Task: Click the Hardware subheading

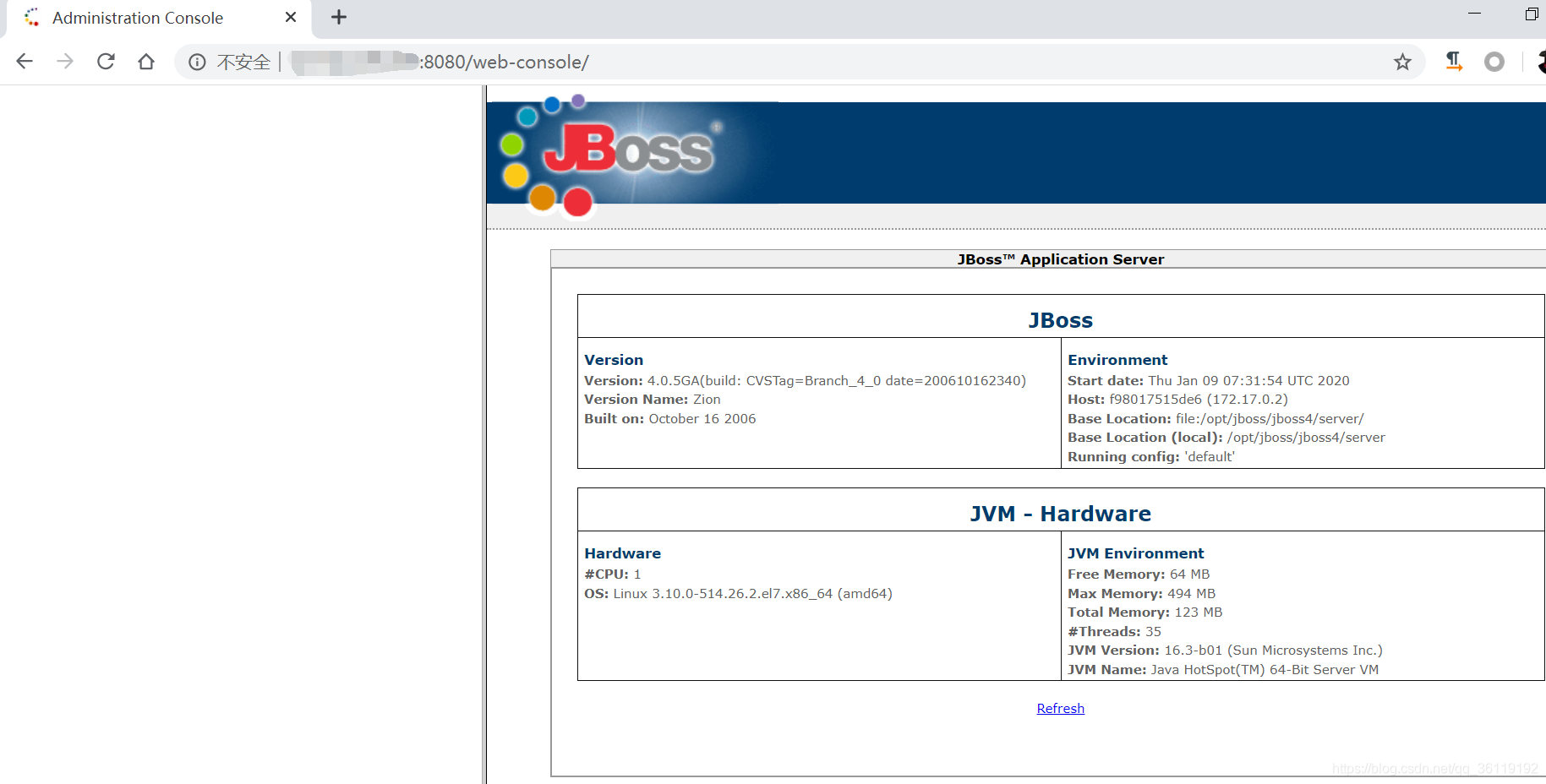Action: pyautogui.click(x=623, y=553)
